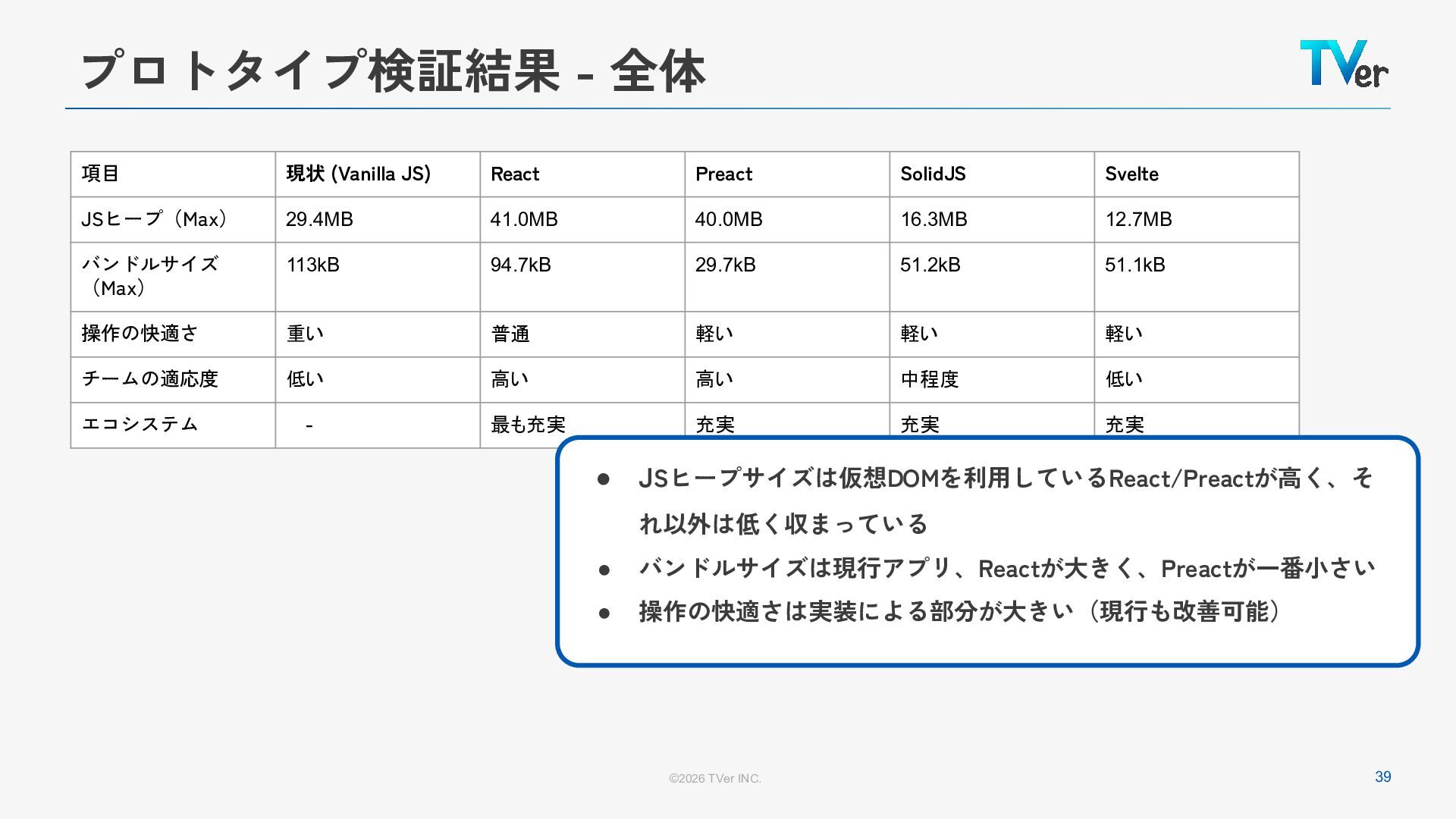Click the slide title プロトタイプ検証結果
The image size is (1456, 819).
[393, 71]
